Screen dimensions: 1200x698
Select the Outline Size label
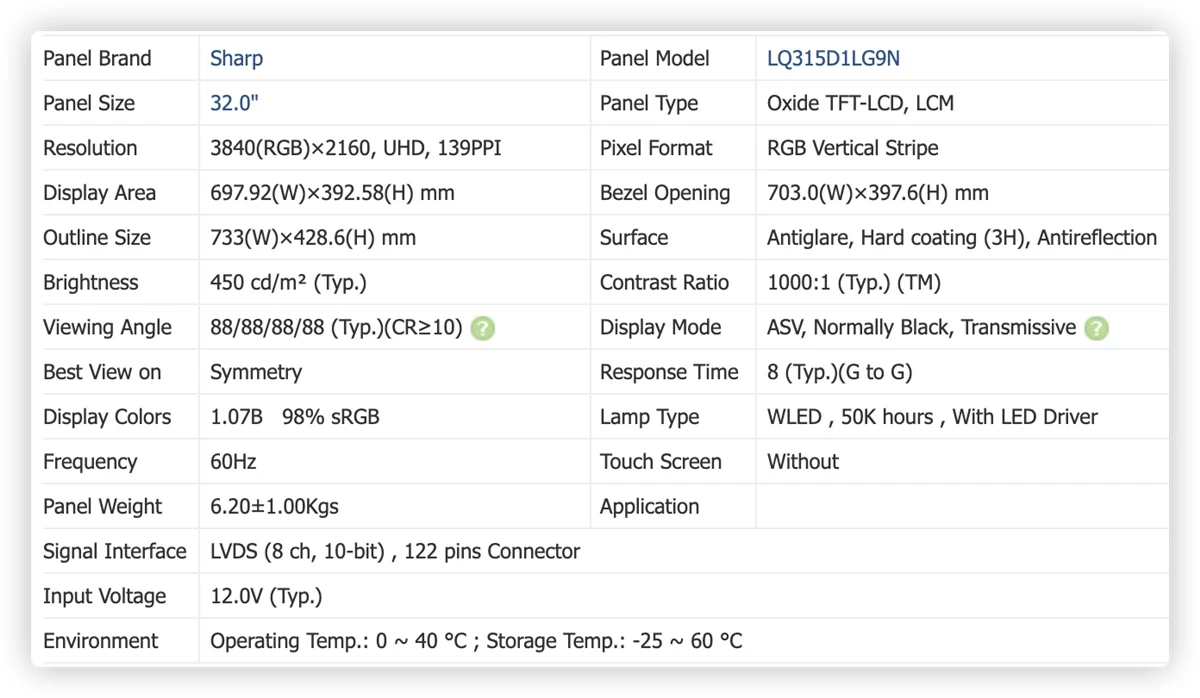point(97,238)
